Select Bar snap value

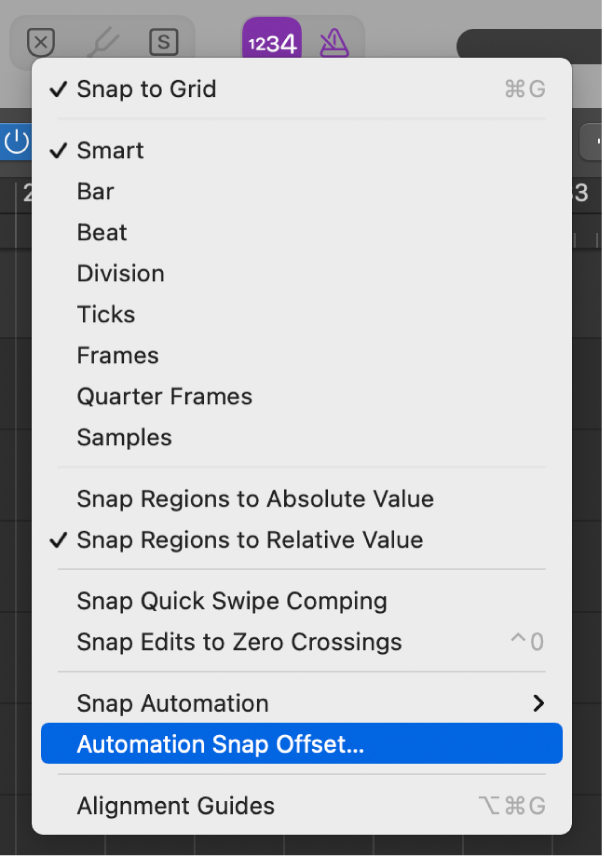pos(96,191)
